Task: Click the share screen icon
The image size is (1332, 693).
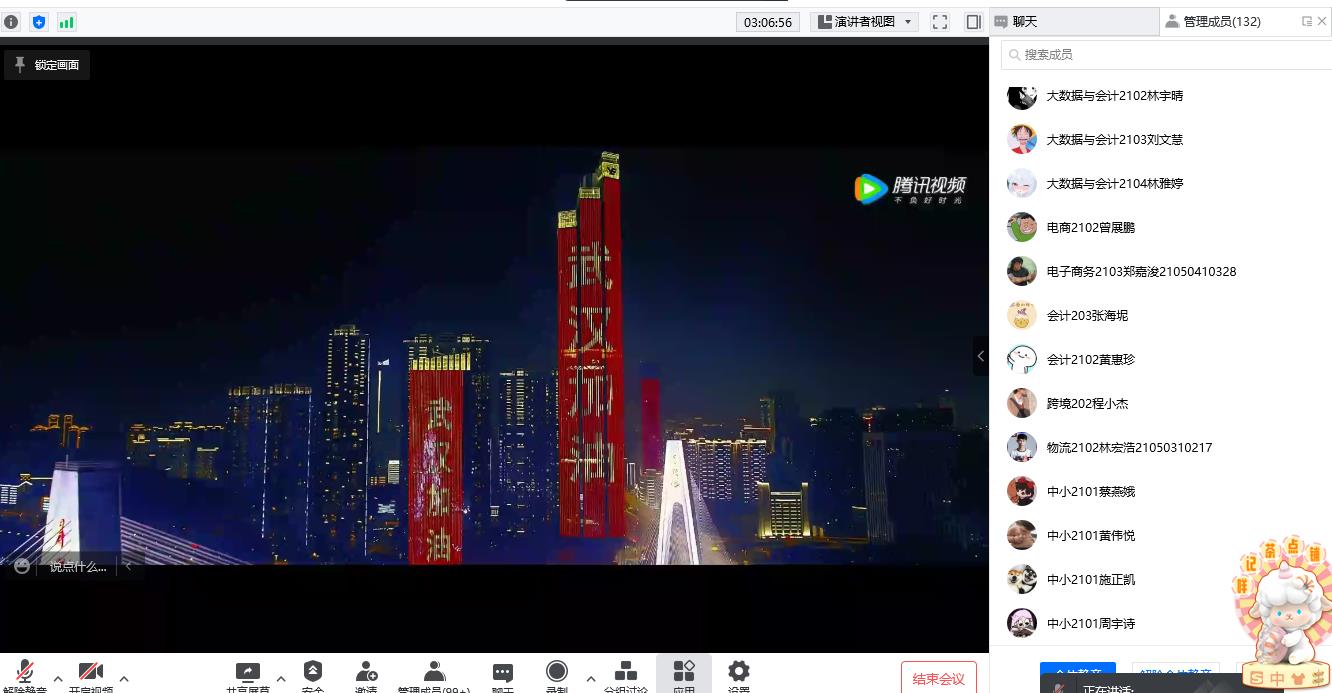Action: click(248, 672)
